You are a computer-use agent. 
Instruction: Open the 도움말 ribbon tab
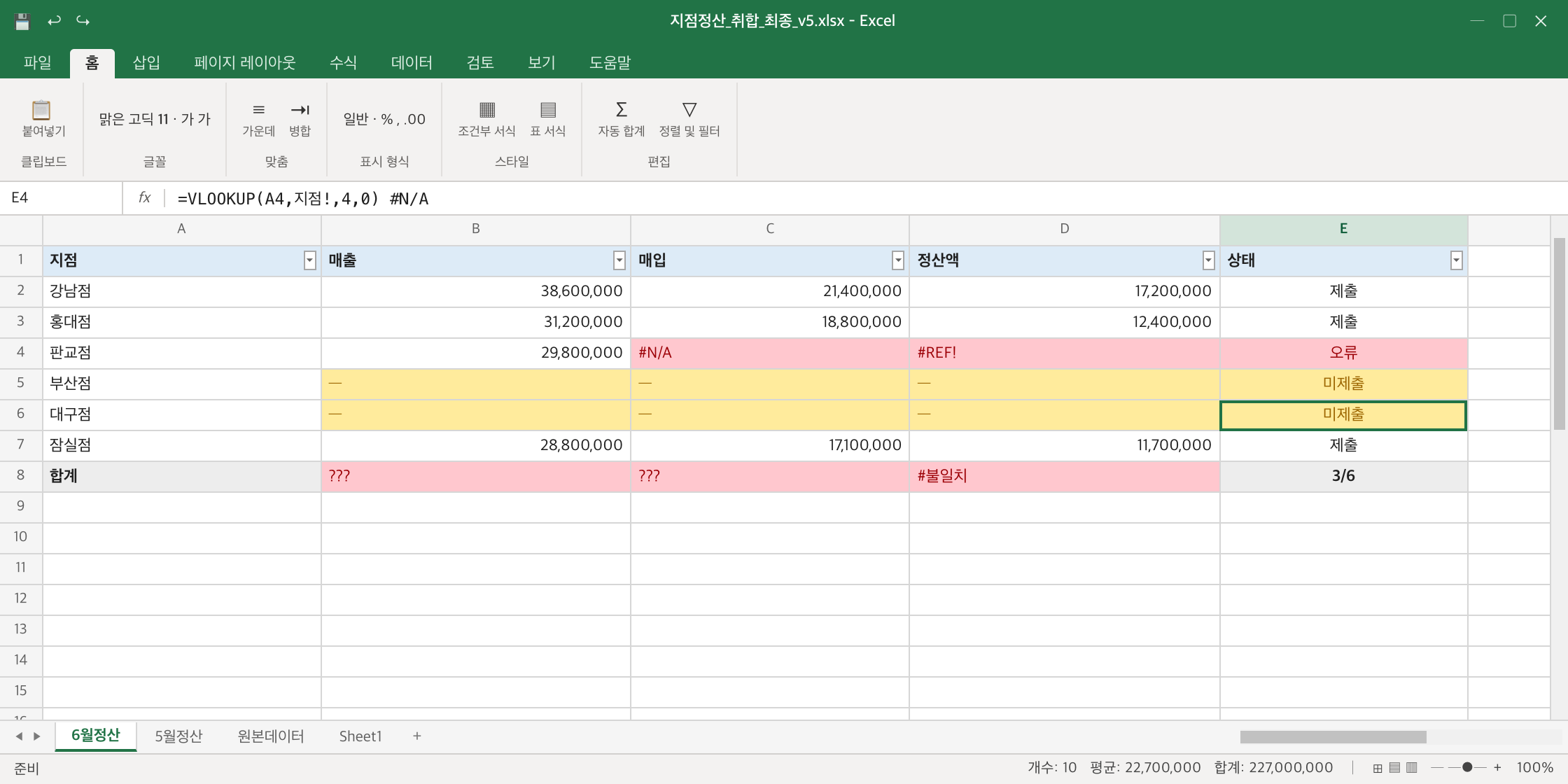tap(610, 63)
